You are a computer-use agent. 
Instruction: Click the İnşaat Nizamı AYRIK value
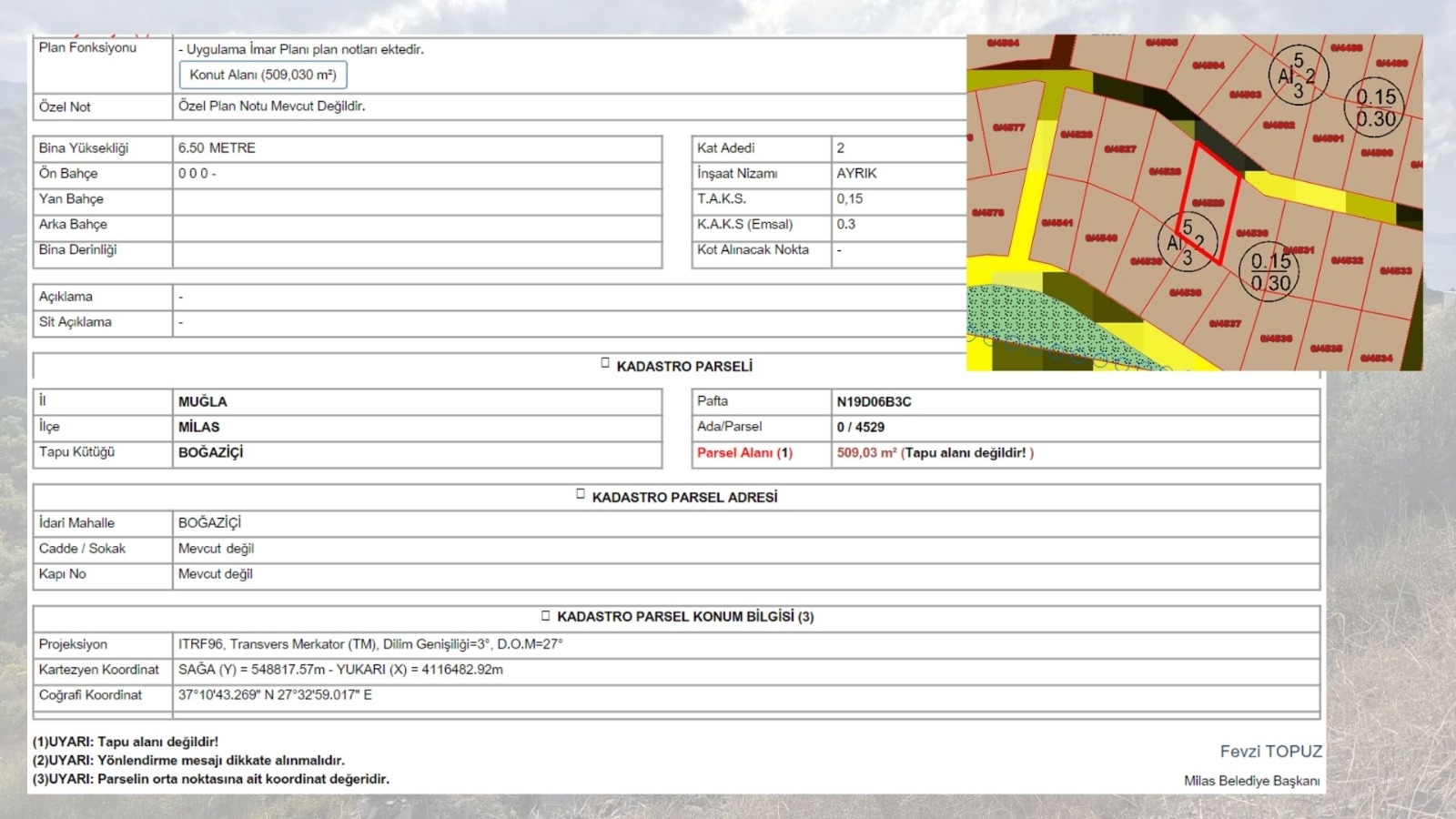tap(856, 173)
